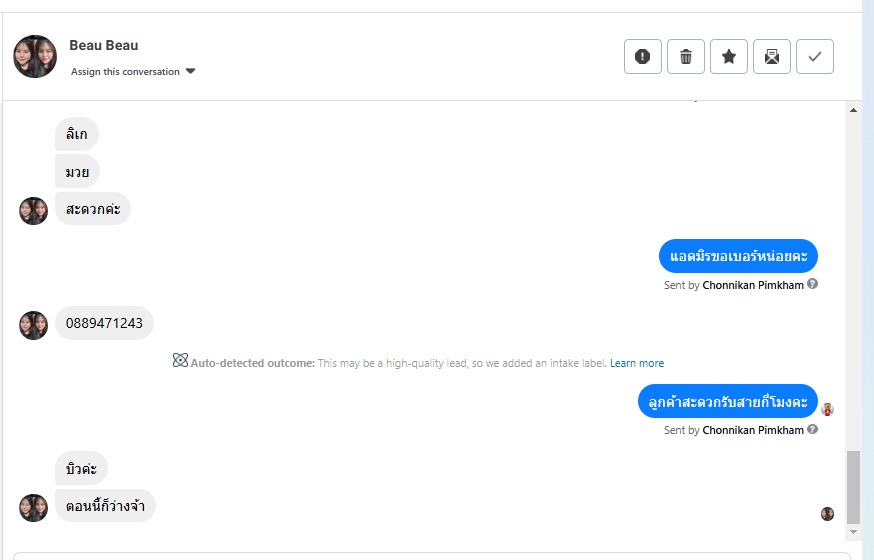Viewport: 874px width, 560px height.
Task: Star this conversation as follow-up
Action: pyautogui.click(x=729, y=56)
